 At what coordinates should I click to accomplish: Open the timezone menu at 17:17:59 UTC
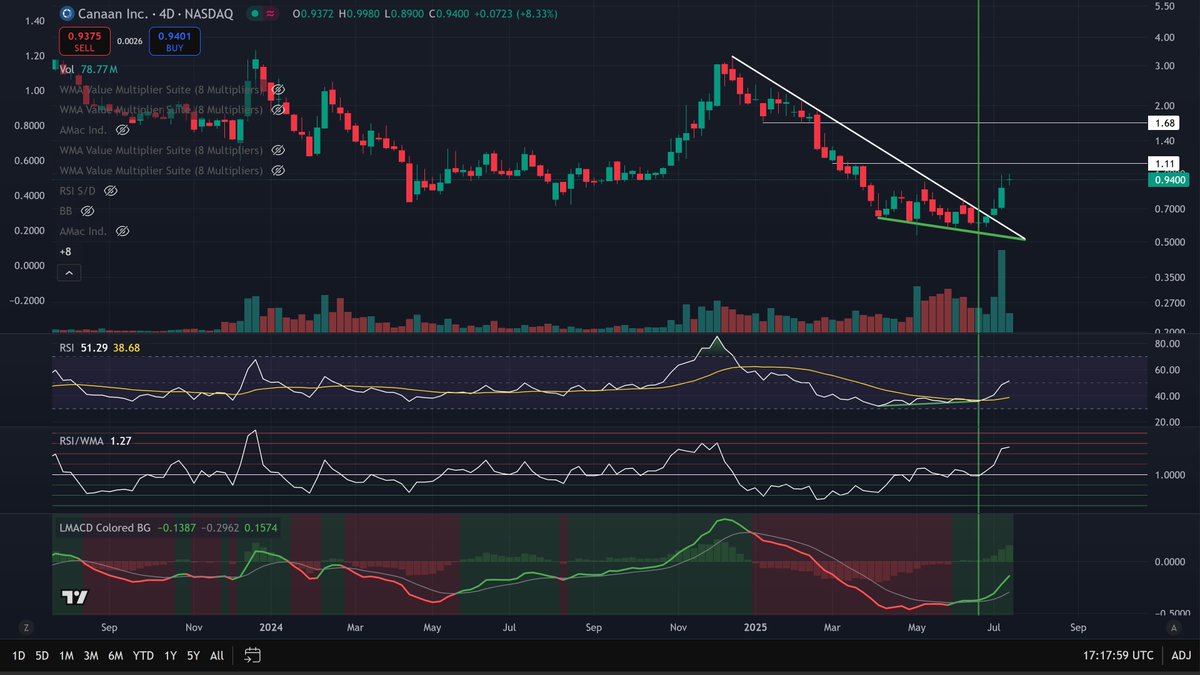tap(1120, 655)
